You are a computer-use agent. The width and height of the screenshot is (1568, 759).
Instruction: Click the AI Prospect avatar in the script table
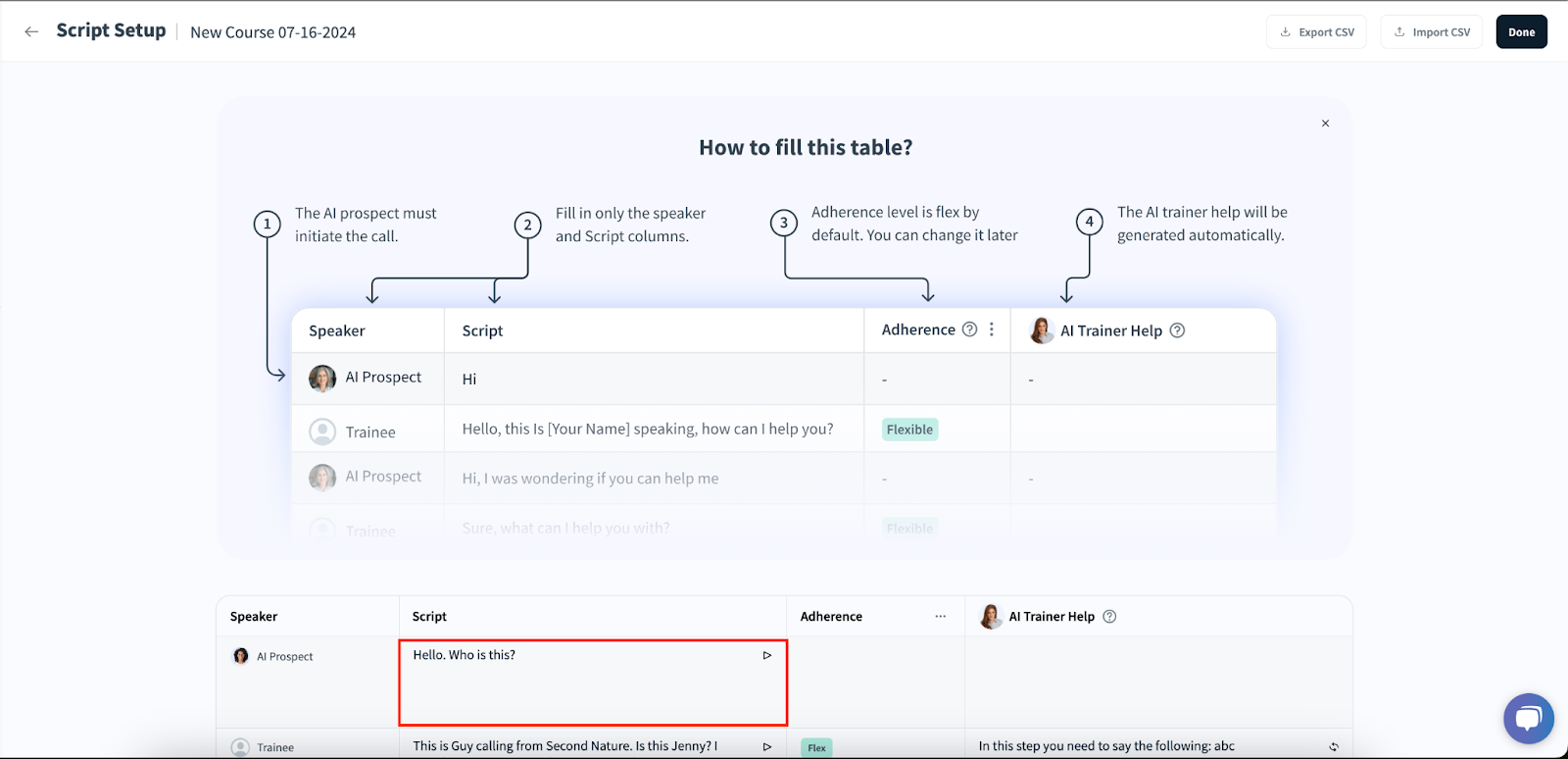(240, 656)
